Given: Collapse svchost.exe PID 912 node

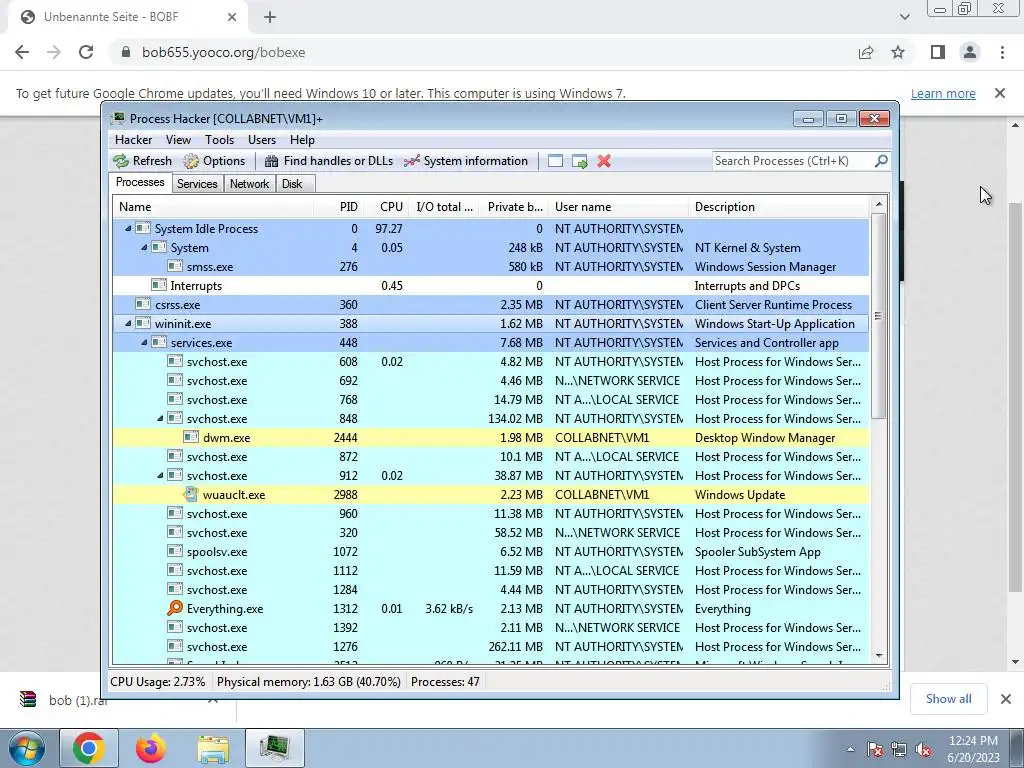Looking at the screenshot, I should [160, 475].
